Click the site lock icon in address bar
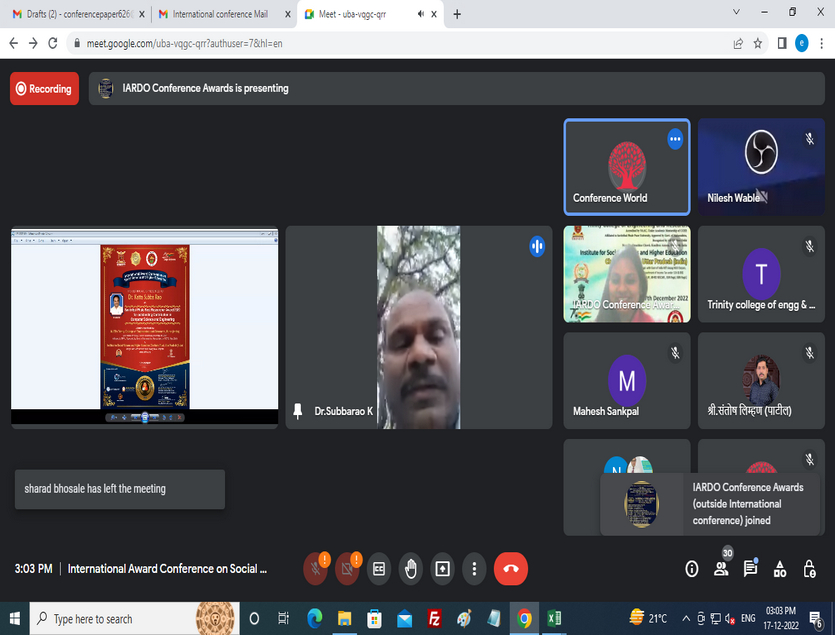 tap(77, 44)
